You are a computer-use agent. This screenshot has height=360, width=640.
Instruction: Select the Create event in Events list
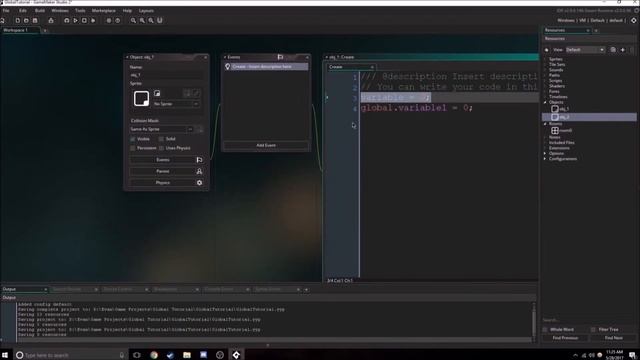click(266, 67)
